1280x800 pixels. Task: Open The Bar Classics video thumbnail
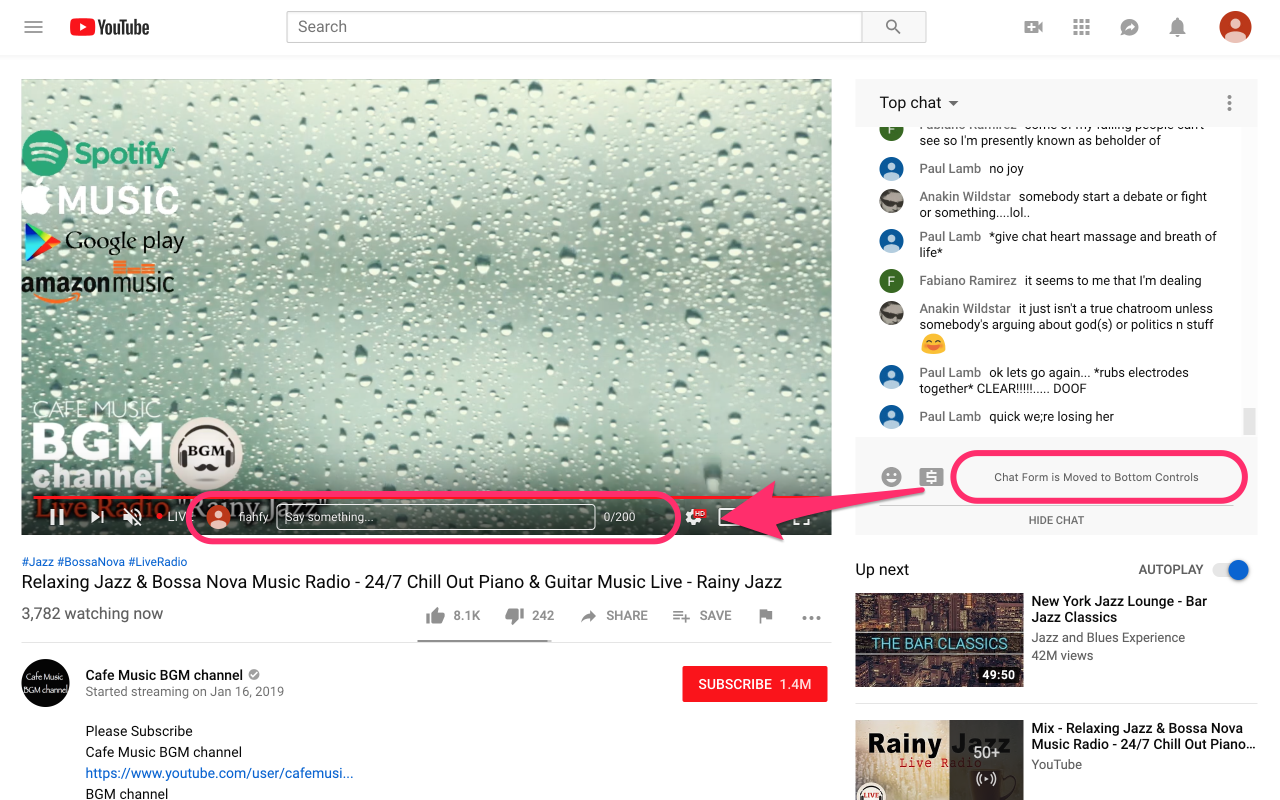pos(939,640)
